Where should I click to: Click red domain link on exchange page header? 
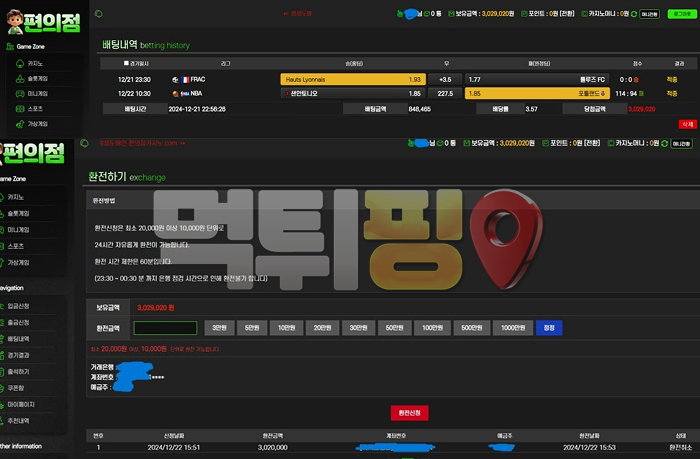point(142,143)
